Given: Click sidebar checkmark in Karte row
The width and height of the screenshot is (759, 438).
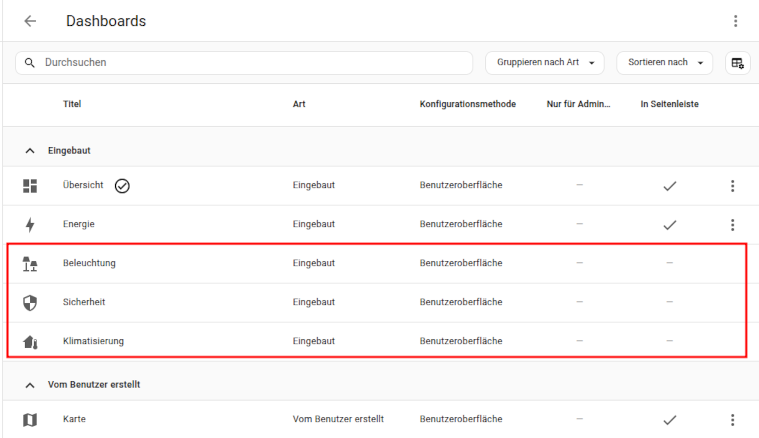Looking at the screenshot, I should click(x=669, y=420).
